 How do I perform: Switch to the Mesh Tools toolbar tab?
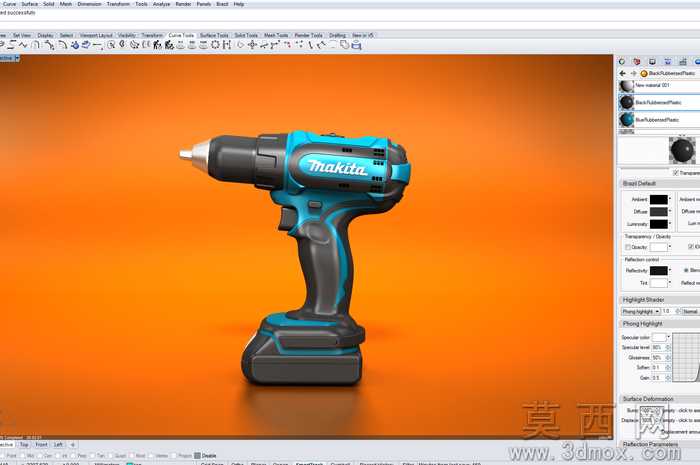276,35
